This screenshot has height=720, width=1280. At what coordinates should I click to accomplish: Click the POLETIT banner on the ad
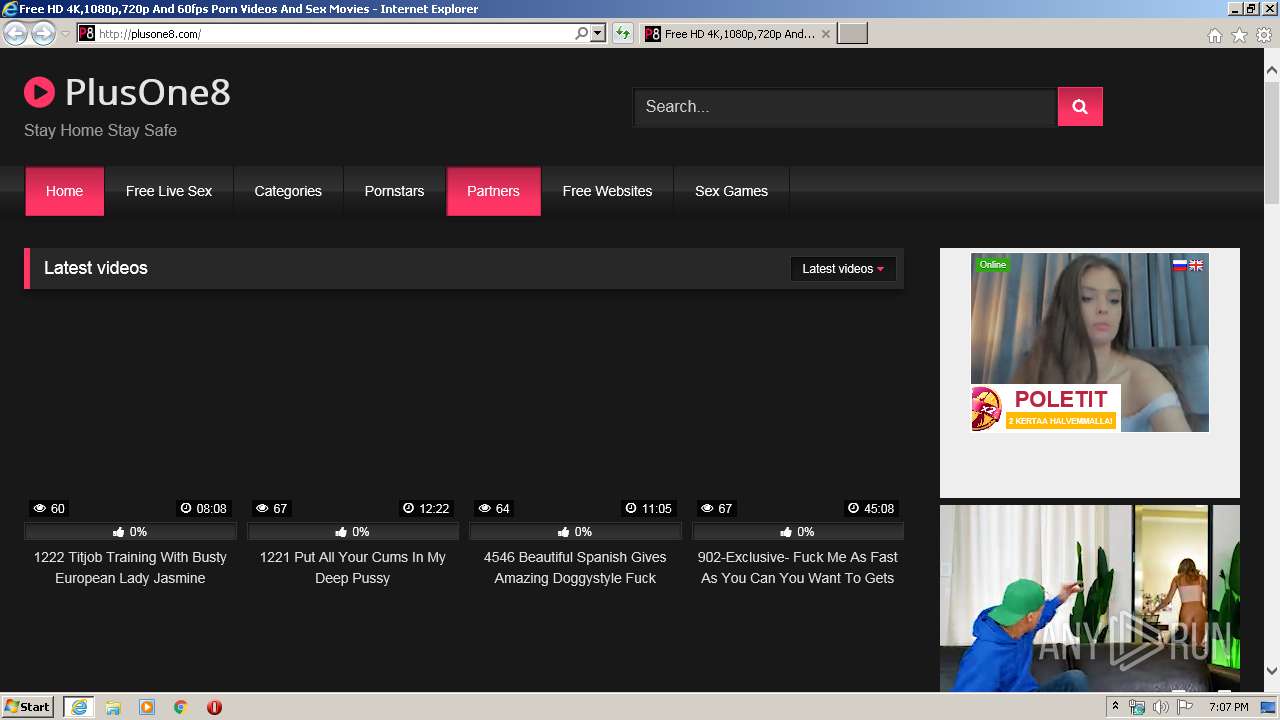(x=1046, y=408)
